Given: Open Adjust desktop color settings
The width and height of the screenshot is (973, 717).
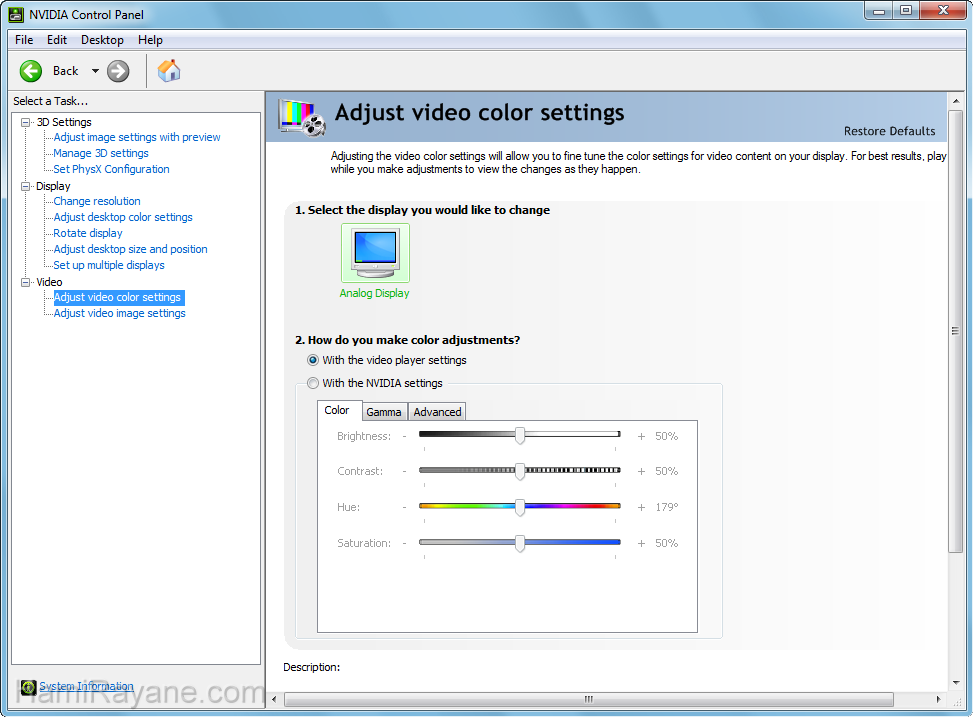Looking at the screenshot, I should [123, 217].
